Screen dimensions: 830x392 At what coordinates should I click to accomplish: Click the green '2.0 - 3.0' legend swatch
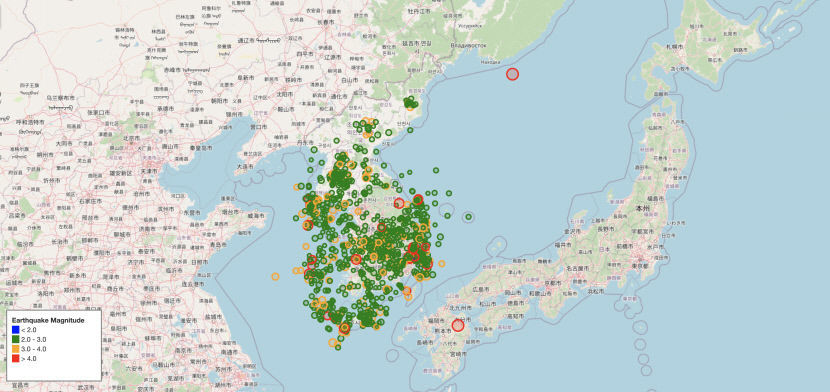(15, 340)
